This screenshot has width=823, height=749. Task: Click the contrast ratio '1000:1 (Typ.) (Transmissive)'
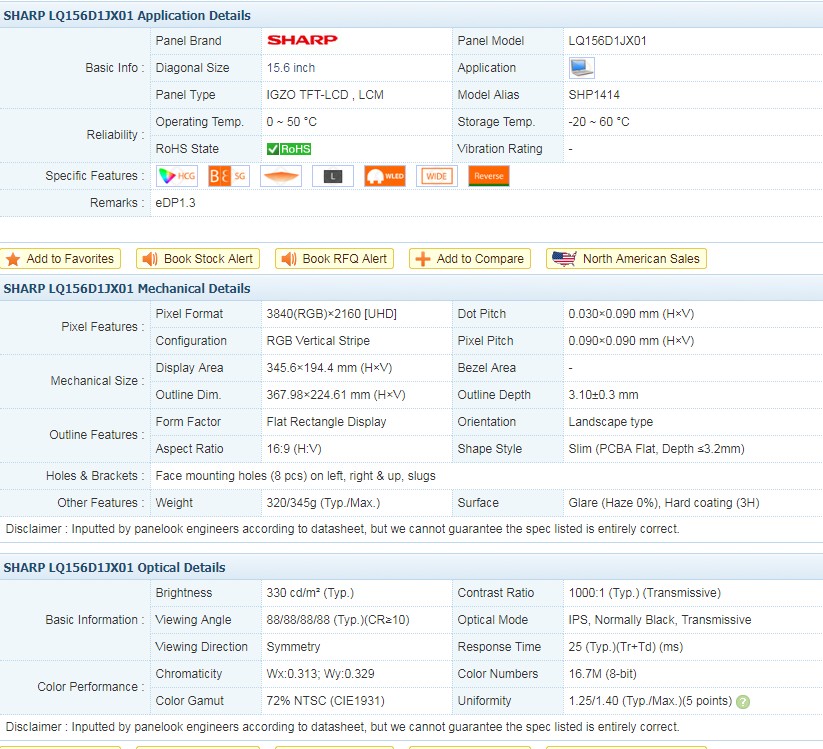(x=645, y=593)
